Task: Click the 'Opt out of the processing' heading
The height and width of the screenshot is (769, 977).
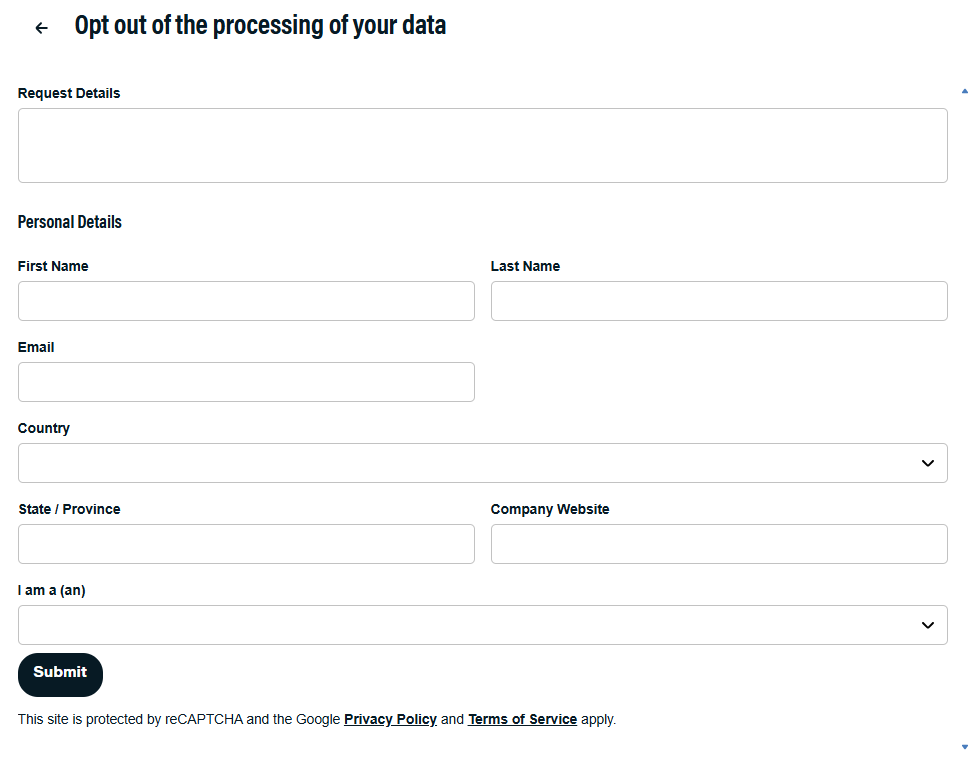Action: [260, 25]
